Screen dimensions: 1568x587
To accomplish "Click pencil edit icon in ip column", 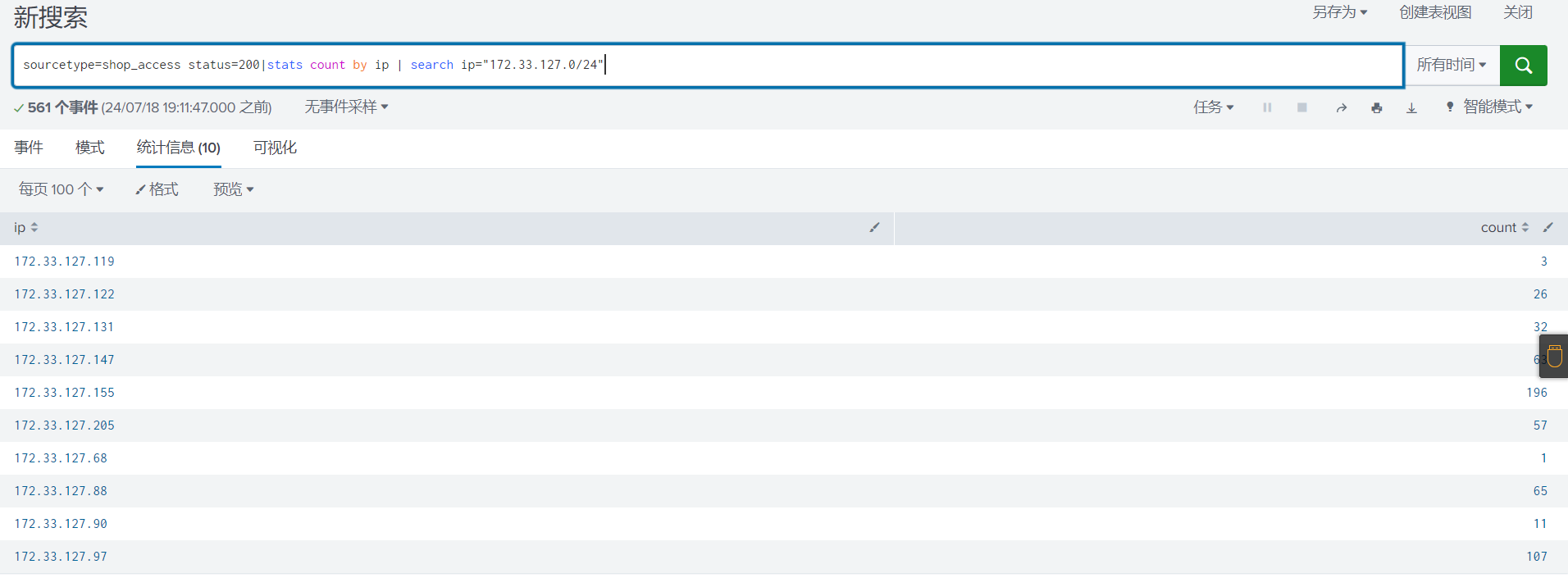I will point(874,228).
